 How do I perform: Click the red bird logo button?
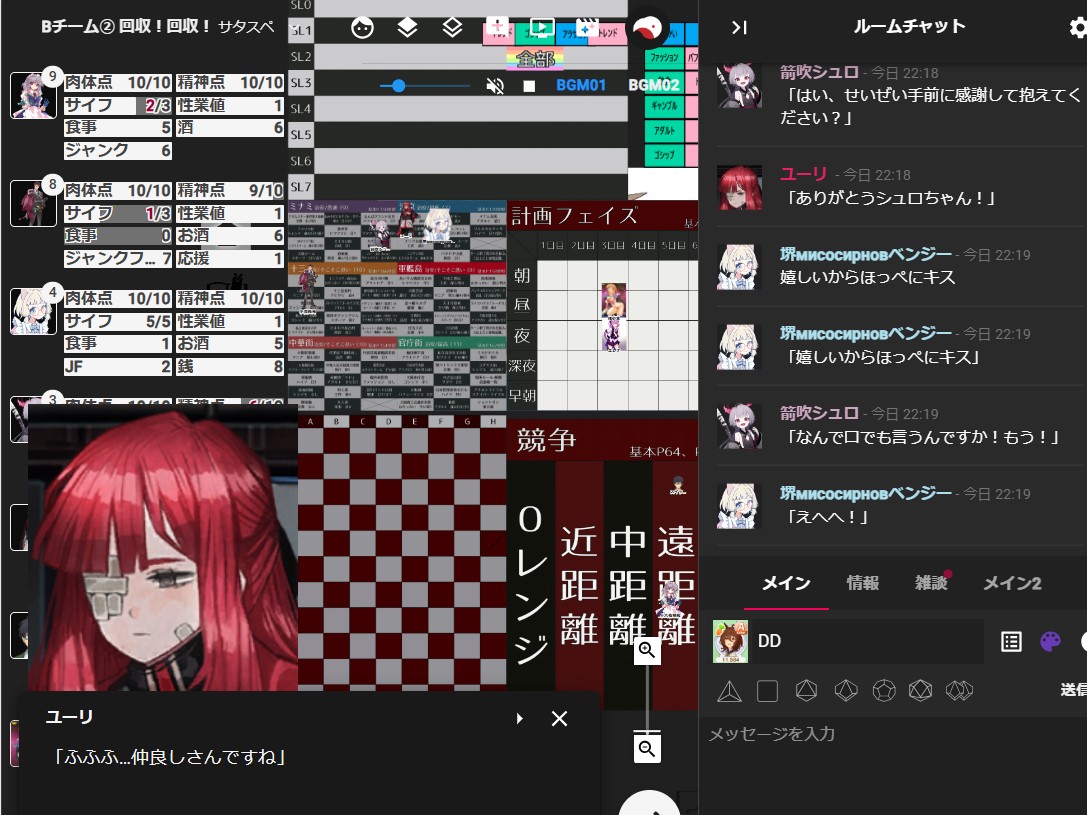pos(647,29)
